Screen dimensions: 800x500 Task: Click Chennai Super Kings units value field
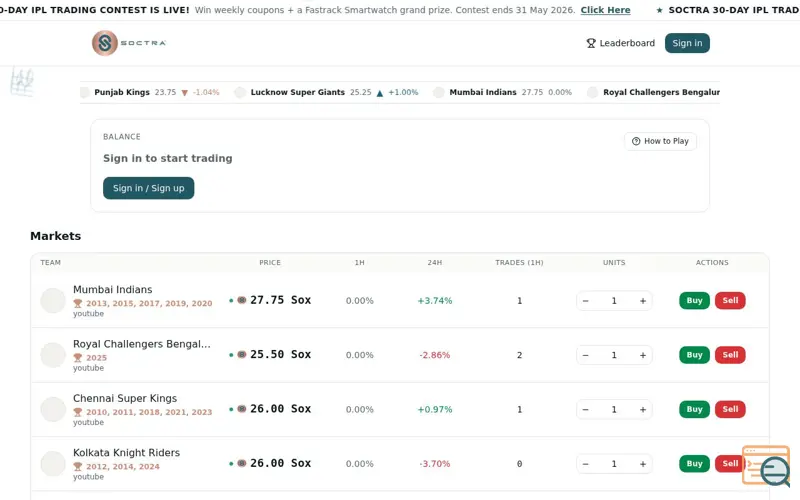614,410
